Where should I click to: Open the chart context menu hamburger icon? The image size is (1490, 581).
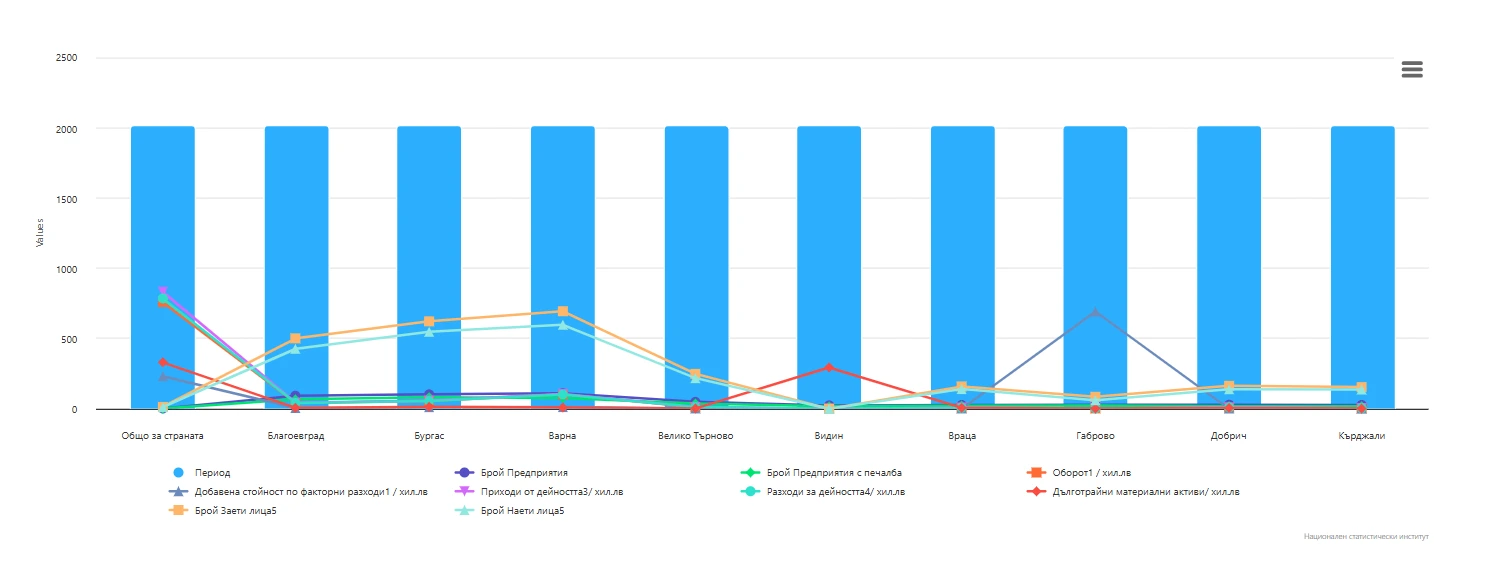point(1411,70)
